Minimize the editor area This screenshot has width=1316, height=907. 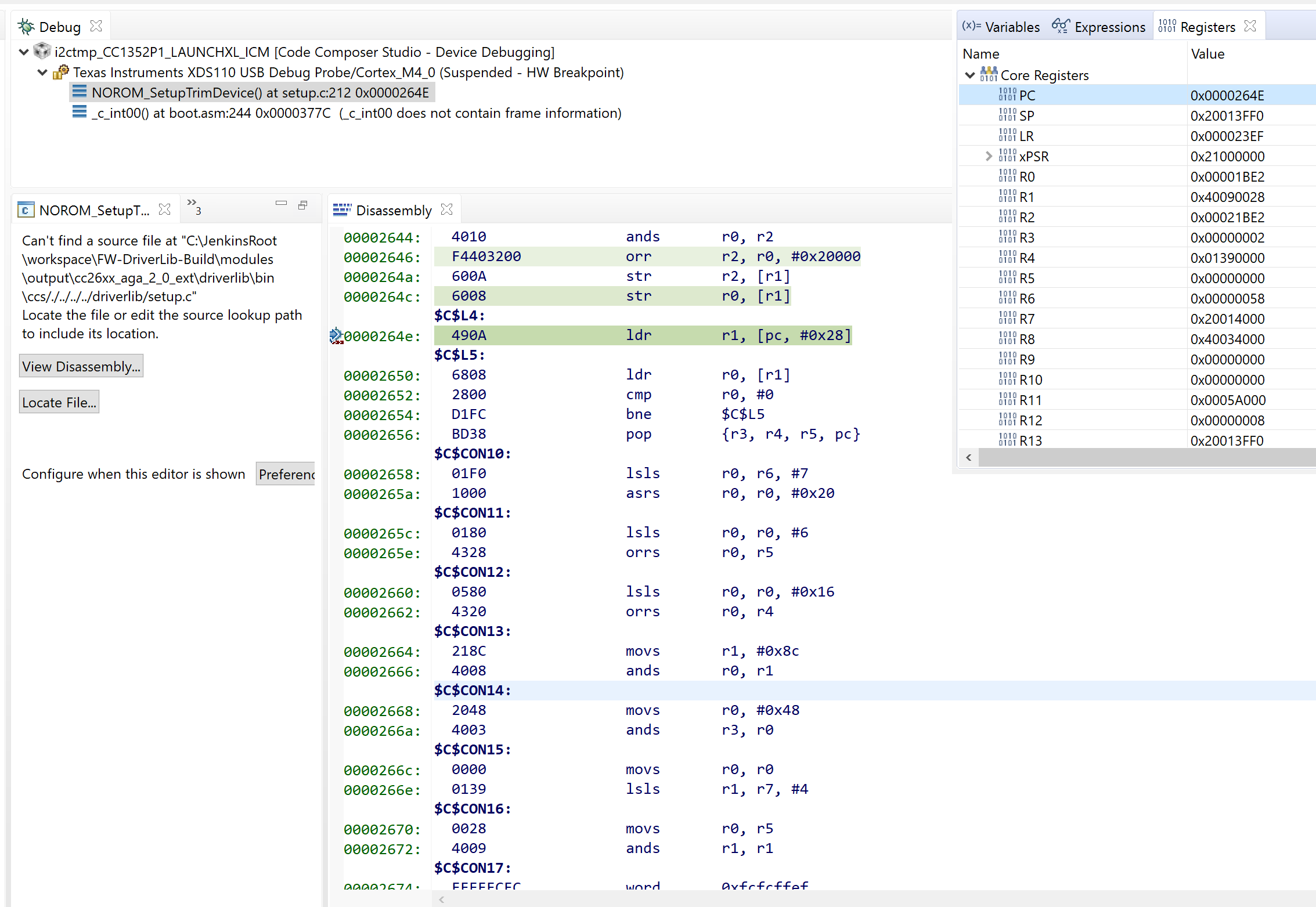coord(281,203)
